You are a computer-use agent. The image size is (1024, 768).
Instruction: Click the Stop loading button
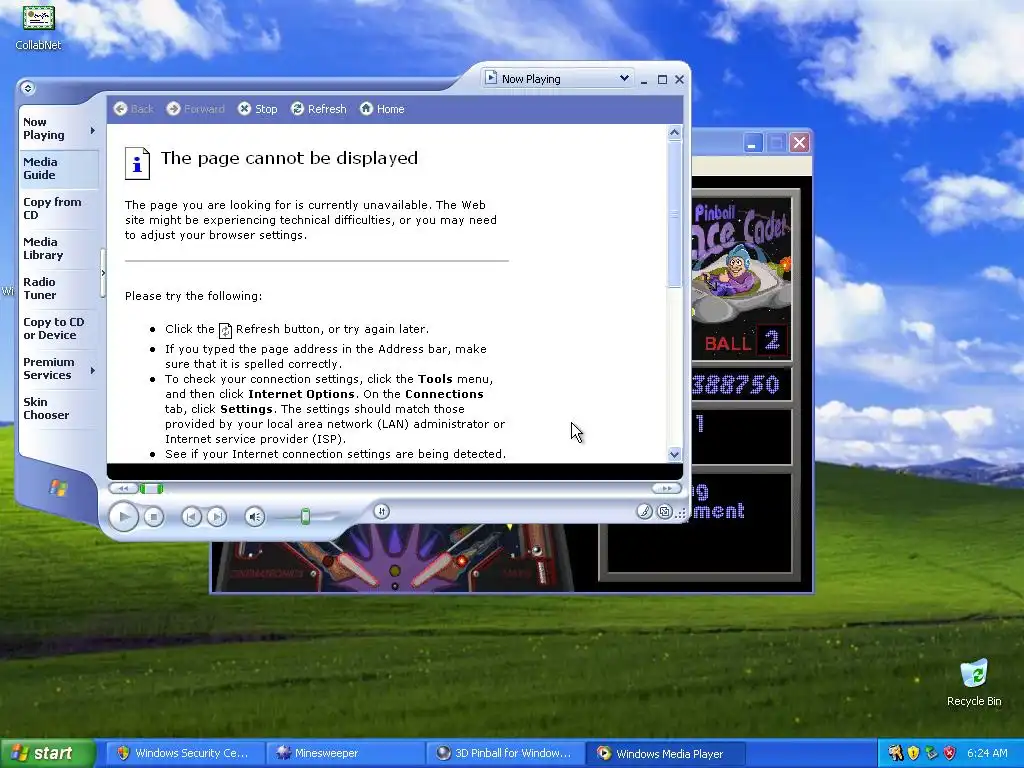coord(257,109)
